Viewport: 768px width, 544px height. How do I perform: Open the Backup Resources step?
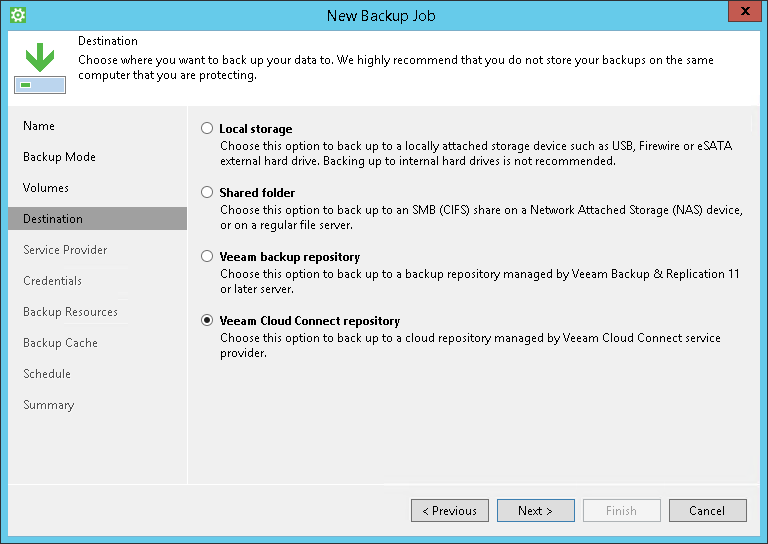pos(70,311)
